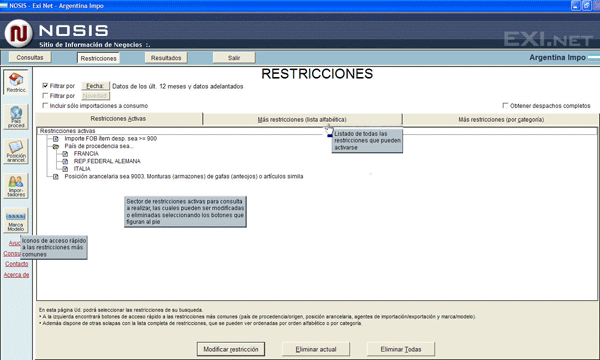Open Más restricciones (lista alfabética) tab
The height and width of the screenshot is (360, 600).
click(302, 119)
